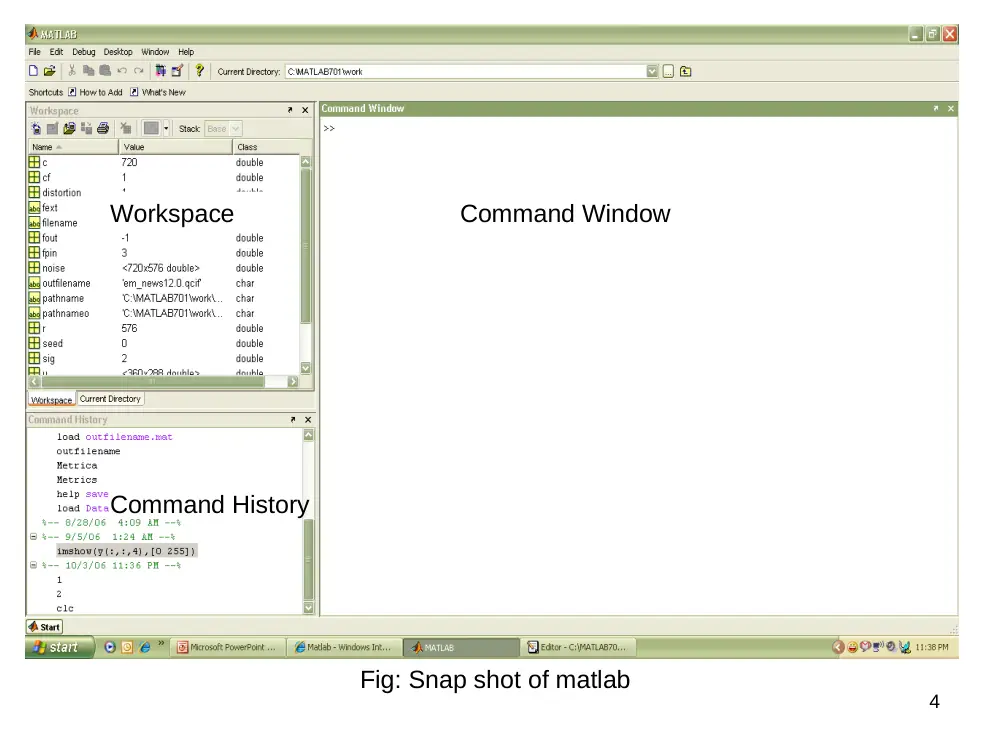
Task: Open the Help menu
Action: tap(186, 52)
